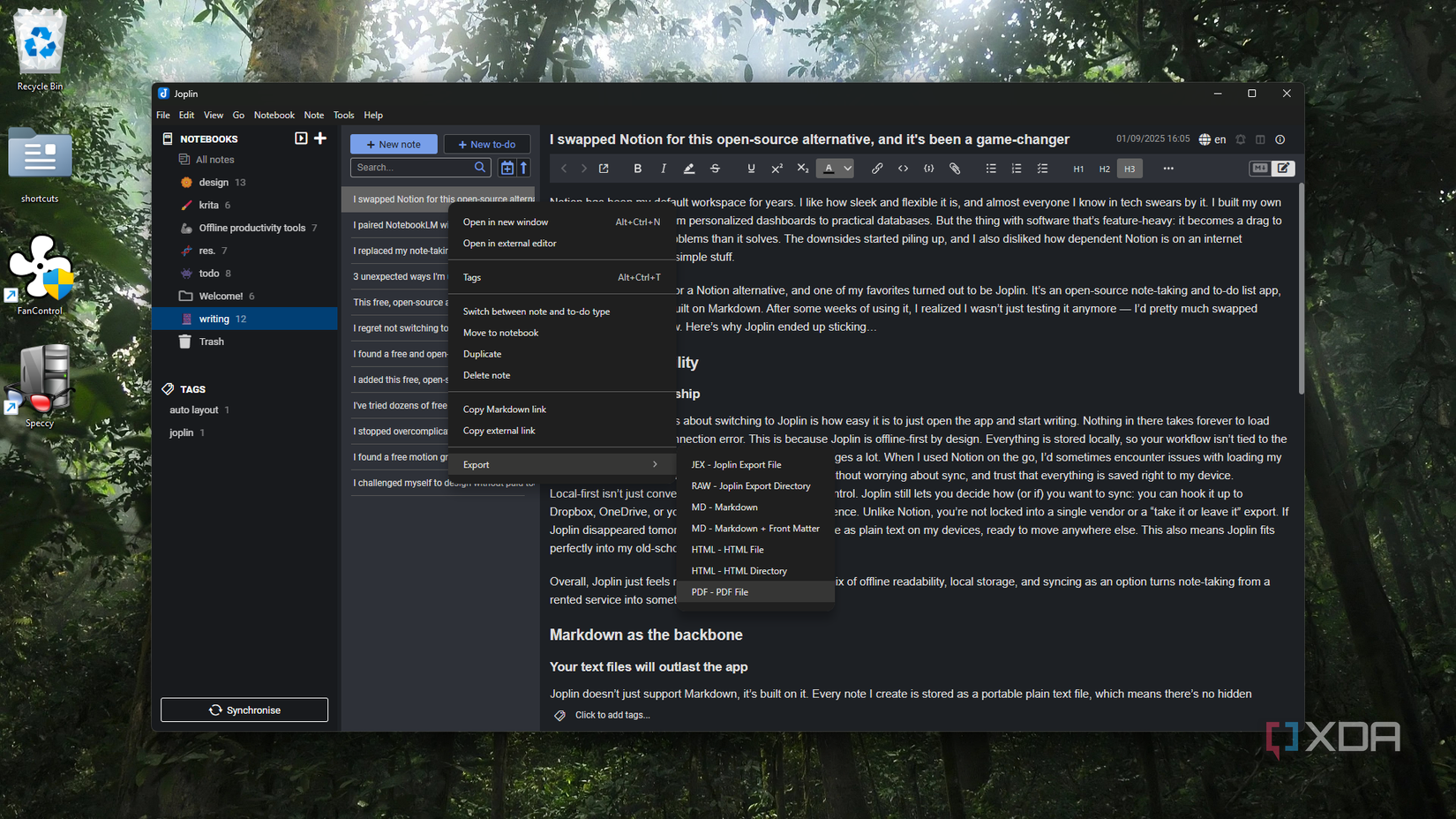Reverse the note sort order arrow
The image size is (1456, 819).
[x=523, y=168]
